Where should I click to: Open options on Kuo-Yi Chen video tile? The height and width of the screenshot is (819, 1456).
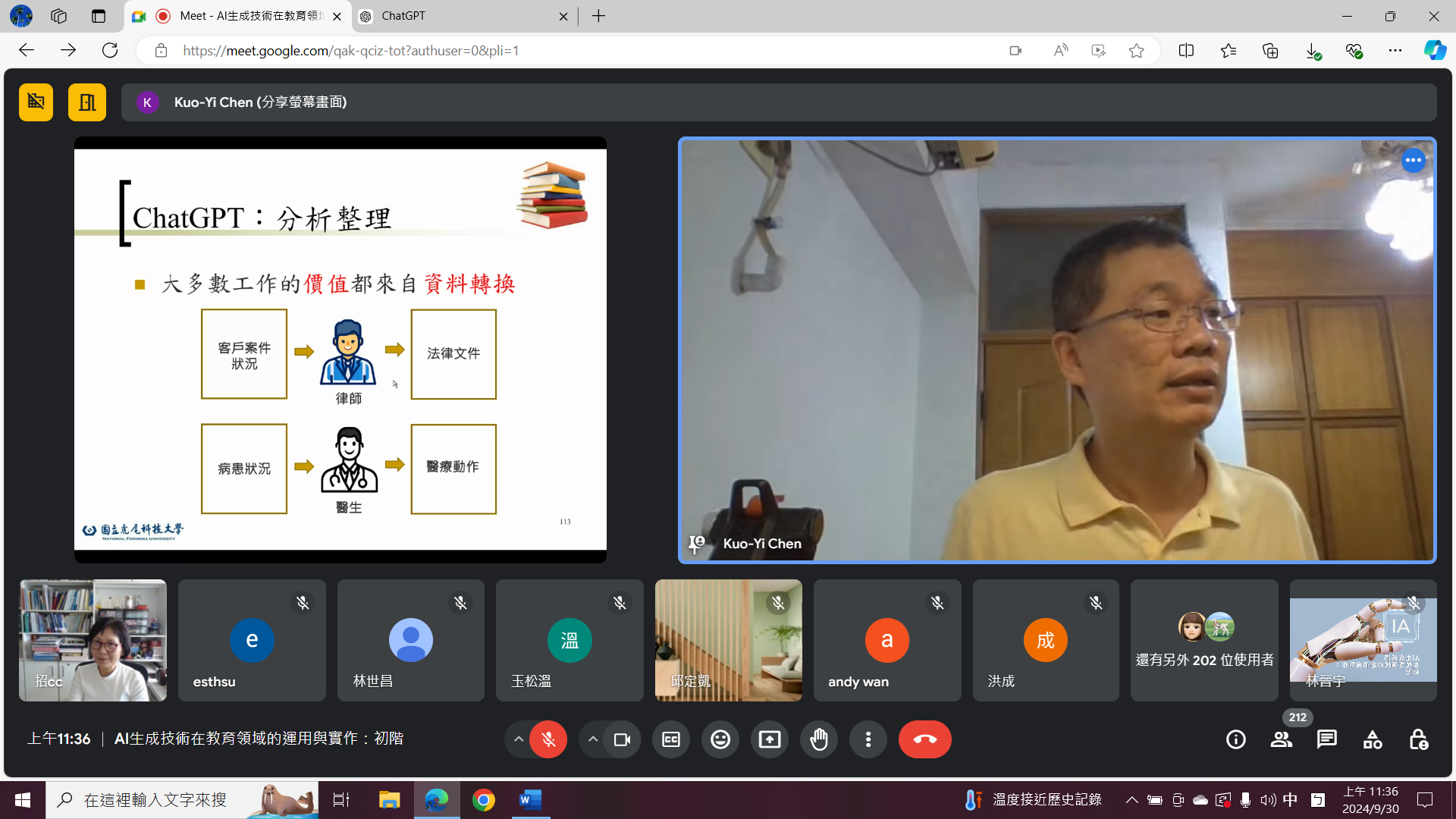point(1414,161)
